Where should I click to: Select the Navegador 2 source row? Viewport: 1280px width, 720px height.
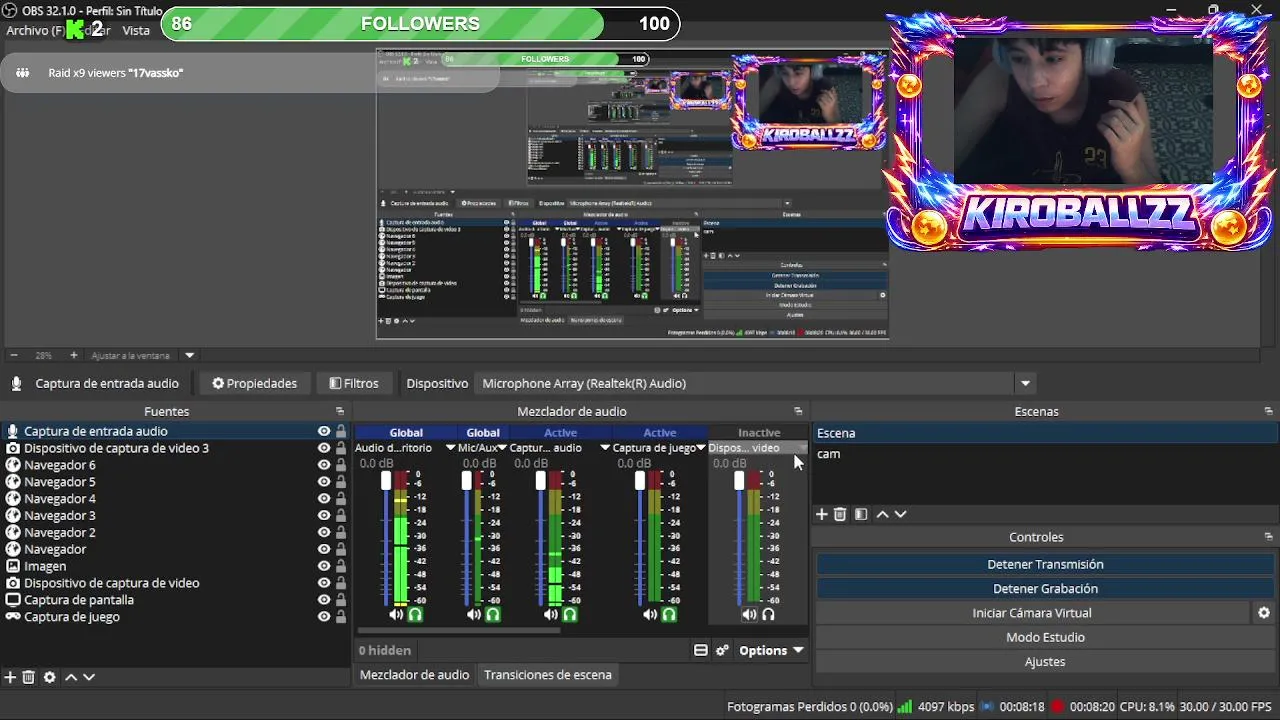(175, 533)
